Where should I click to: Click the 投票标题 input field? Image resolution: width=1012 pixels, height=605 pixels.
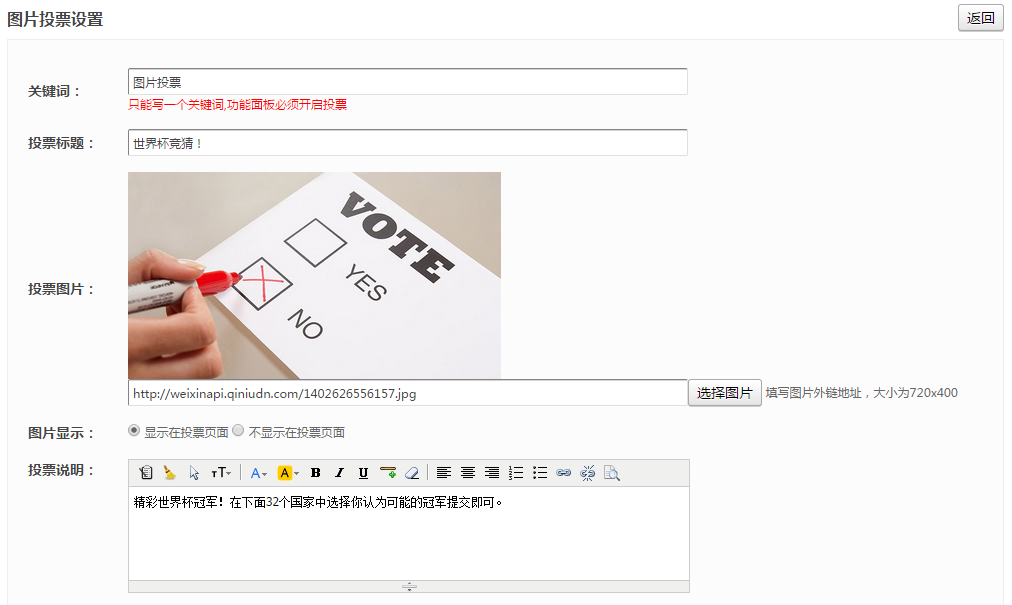point(407,143)
